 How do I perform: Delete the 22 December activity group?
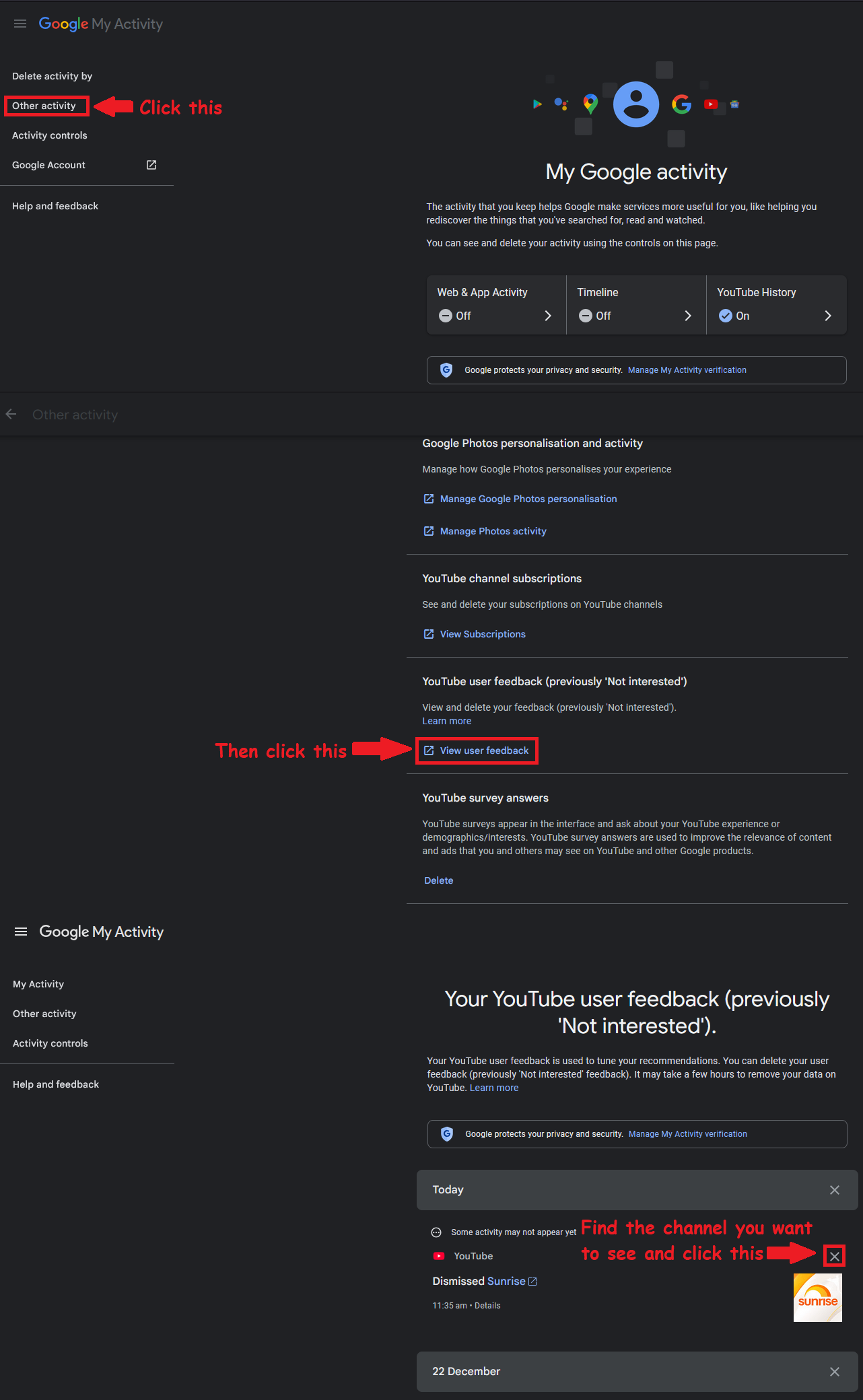click(x=835, y=1372)
